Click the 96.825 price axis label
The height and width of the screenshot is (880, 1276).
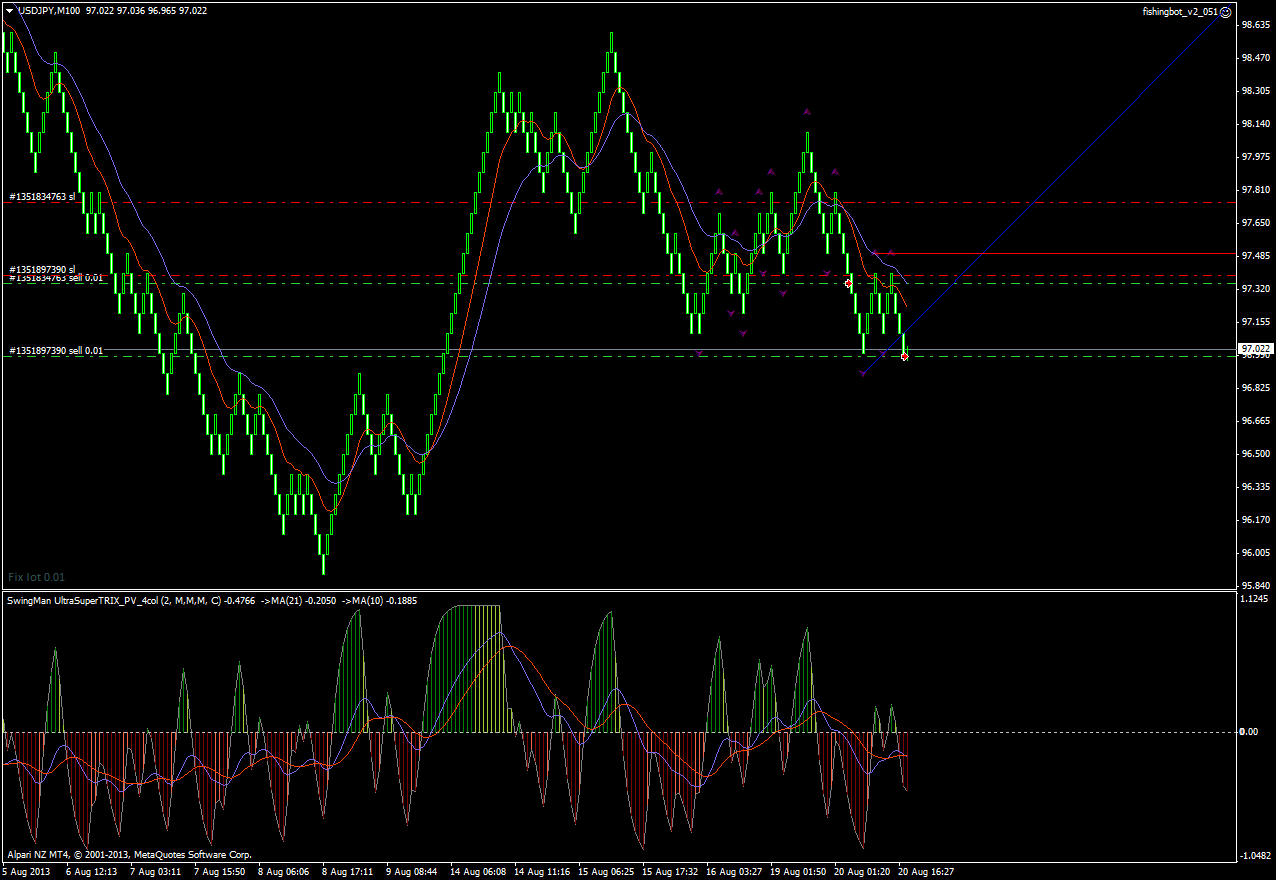(1255, 388)
